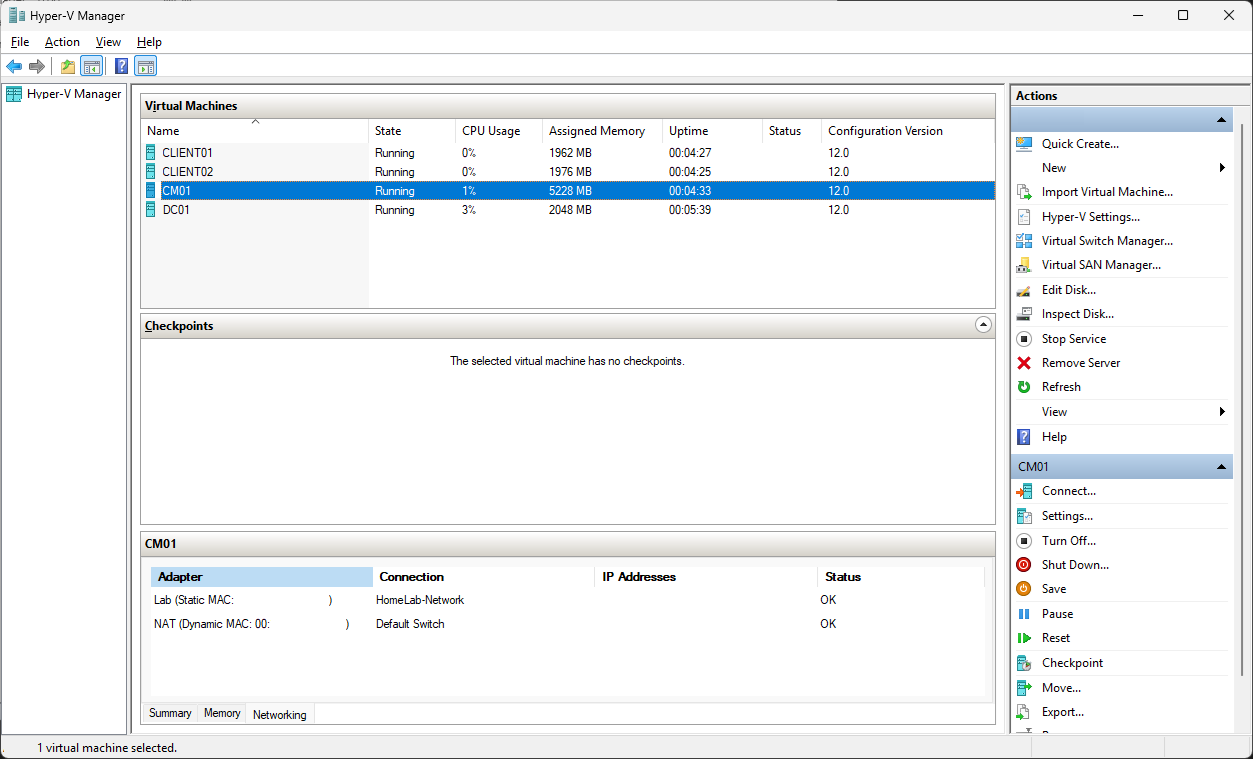This screenshot has width=1253, height=759.
Task: Toggle the Show/Hide Action Pane toolbar icon
Action: point(146,67)
